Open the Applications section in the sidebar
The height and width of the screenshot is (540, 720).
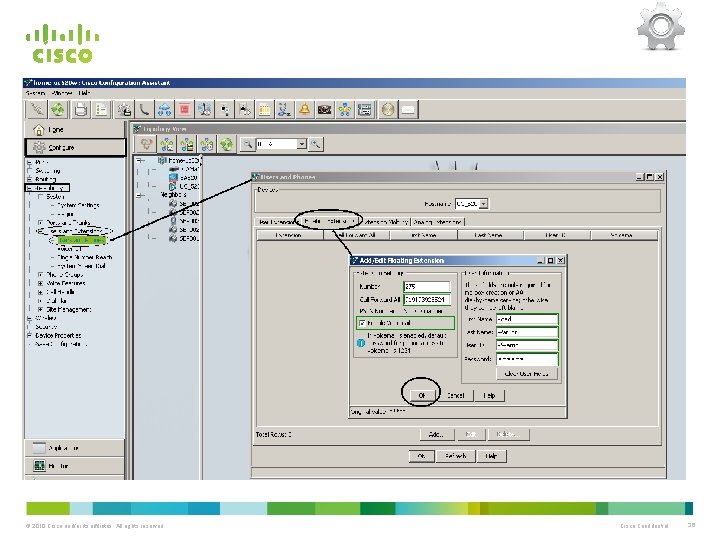click(x=75, y=448)
